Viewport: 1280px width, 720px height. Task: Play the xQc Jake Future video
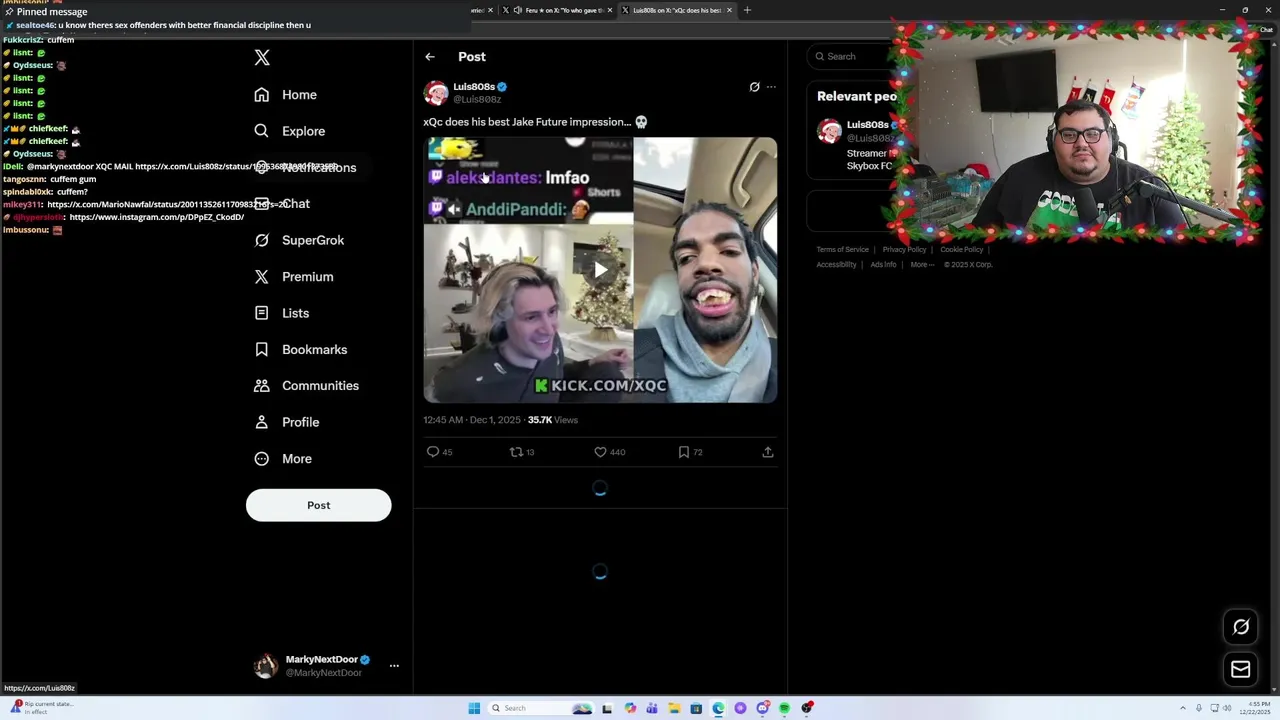(600, 270)
